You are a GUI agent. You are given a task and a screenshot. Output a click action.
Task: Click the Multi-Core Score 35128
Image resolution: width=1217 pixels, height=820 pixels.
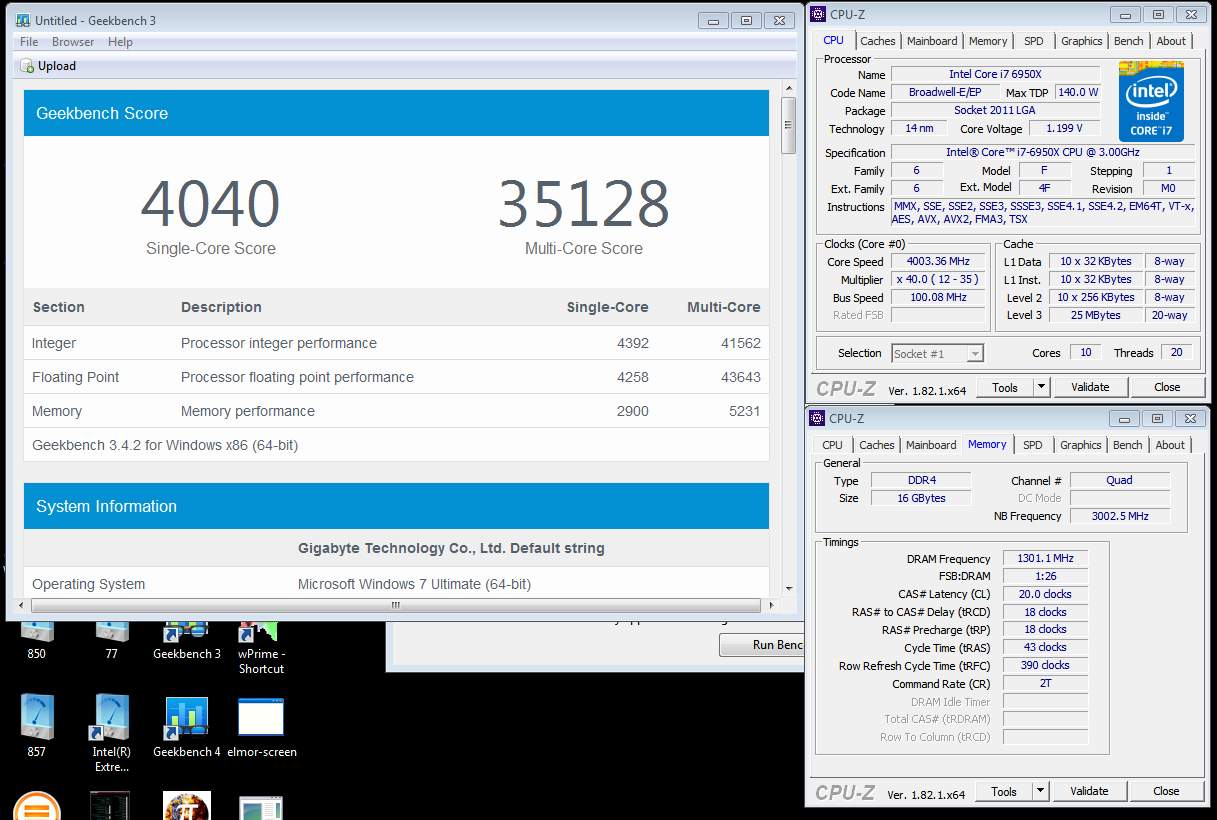(x=583, y=204)
